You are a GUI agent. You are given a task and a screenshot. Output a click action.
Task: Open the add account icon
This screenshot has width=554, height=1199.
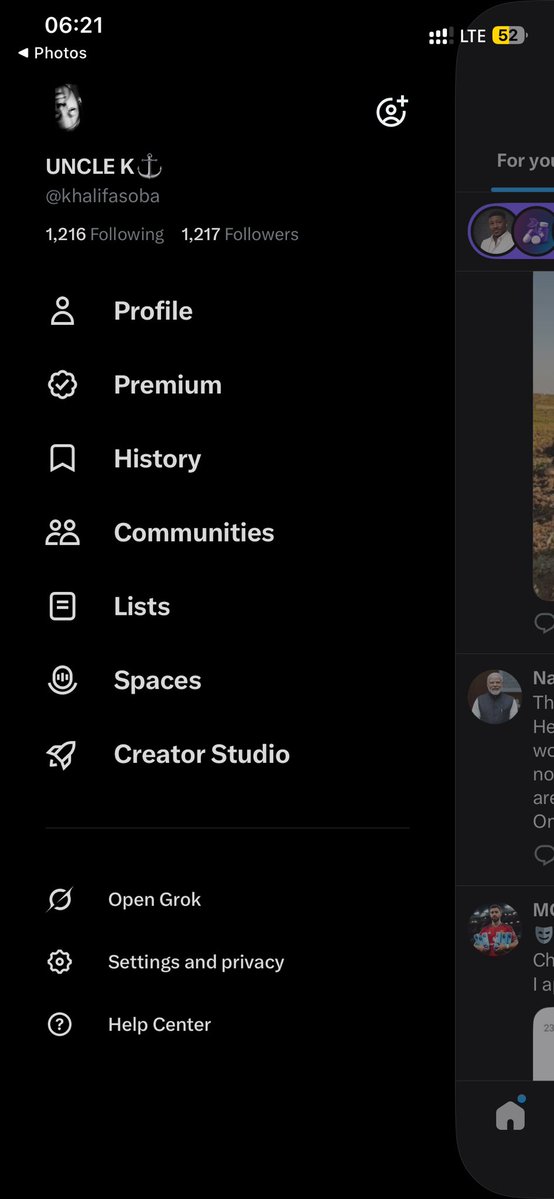(x=392, y=112)
